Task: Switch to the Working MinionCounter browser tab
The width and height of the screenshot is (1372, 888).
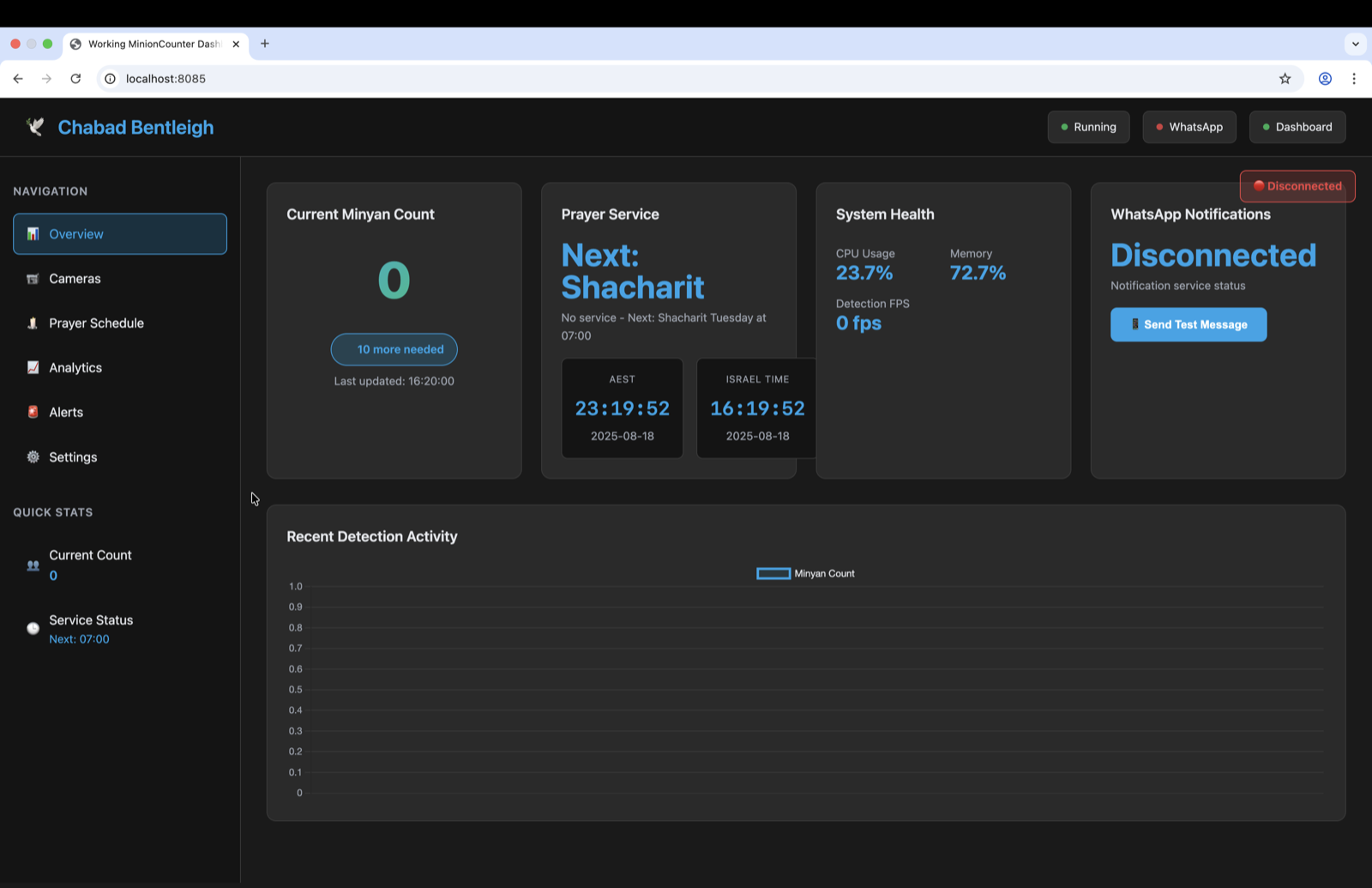Action: 153,44
